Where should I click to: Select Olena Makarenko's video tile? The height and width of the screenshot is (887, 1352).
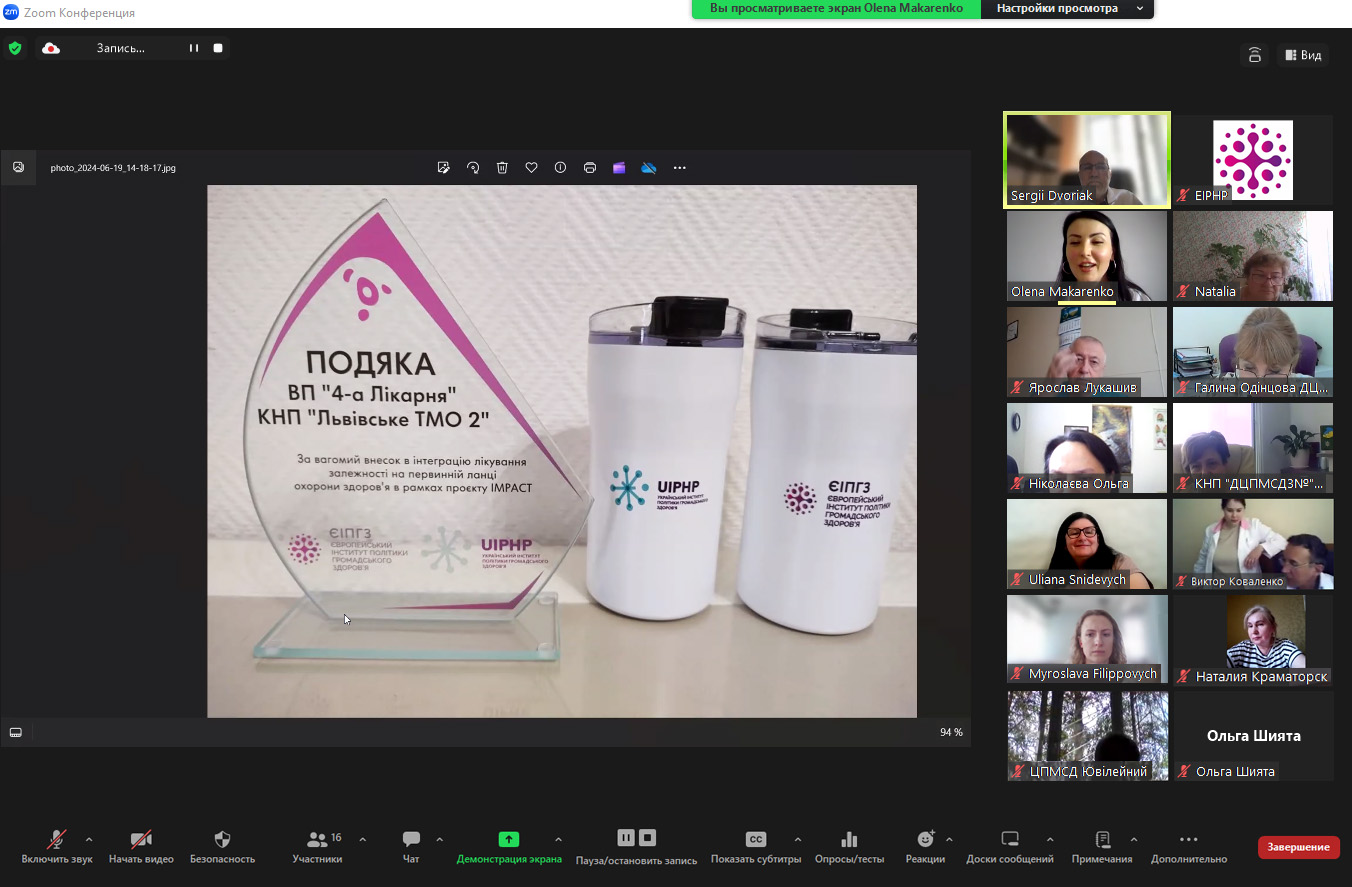point(1087,256)
